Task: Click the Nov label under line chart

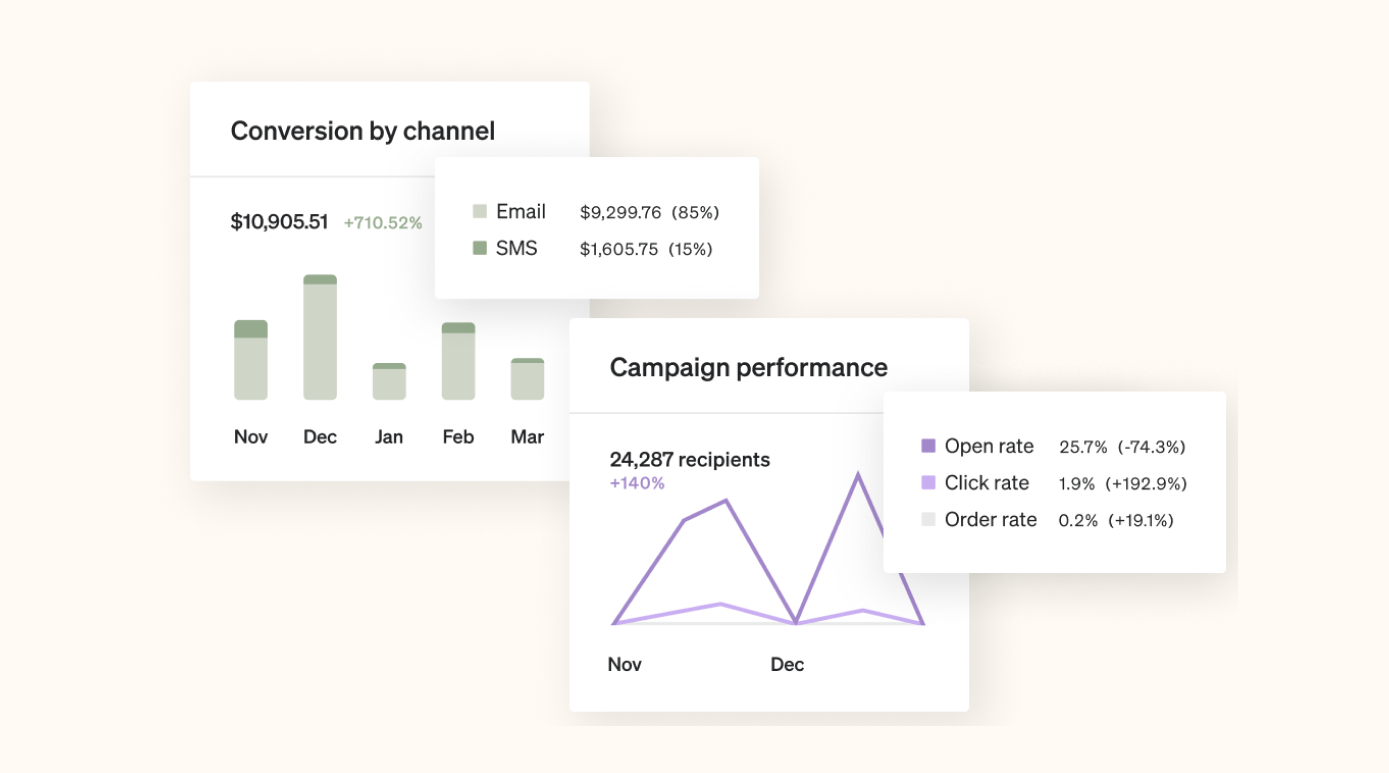Action: tap(625, 664)
